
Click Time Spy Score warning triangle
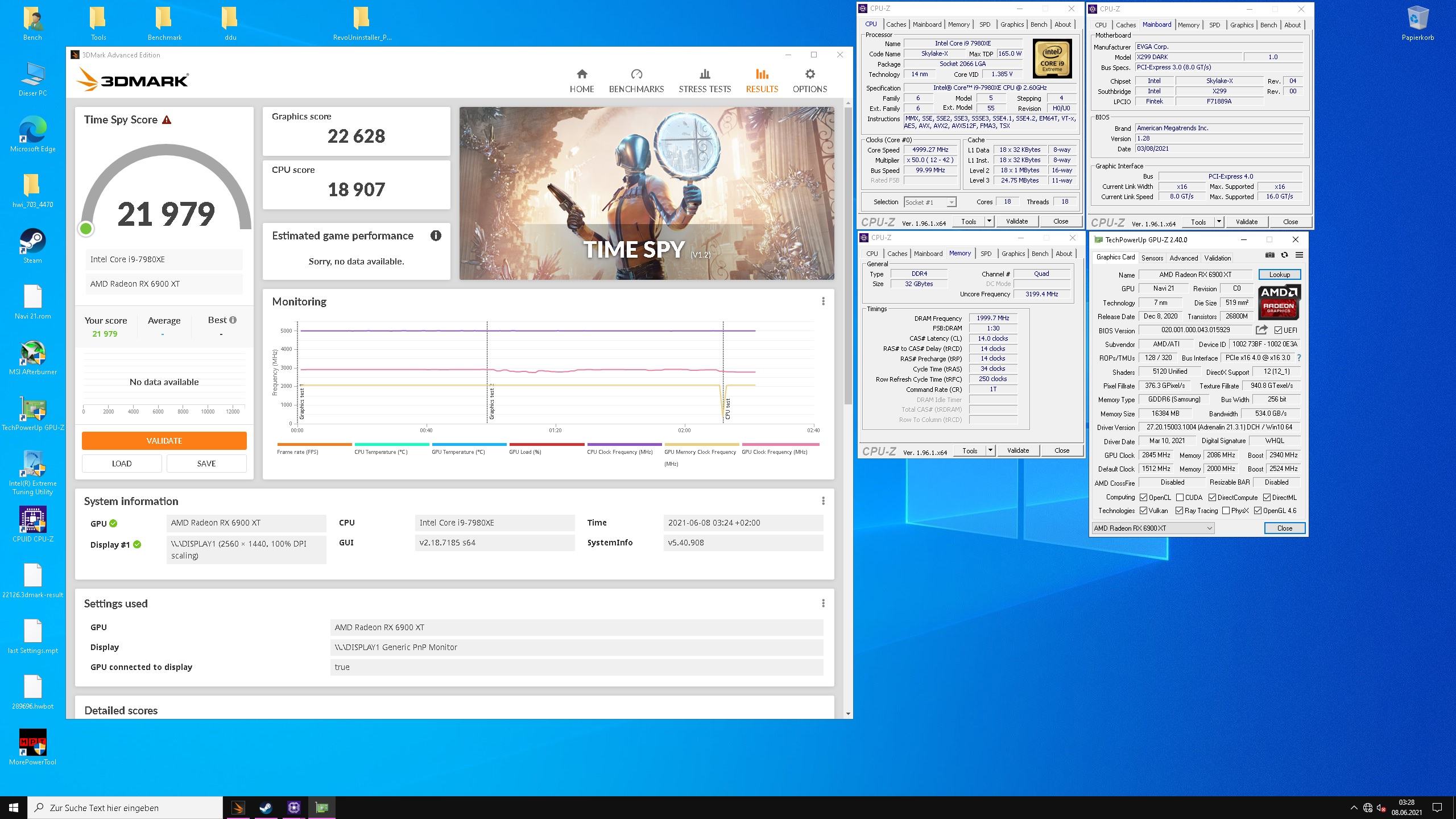tap(167, 120)
